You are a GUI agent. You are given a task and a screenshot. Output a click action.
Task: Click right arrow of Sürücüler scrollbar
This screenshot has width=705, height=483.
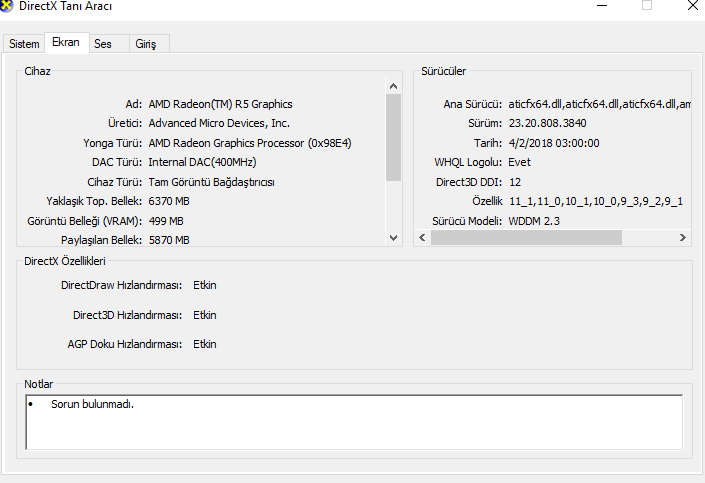tap(683, 237)
